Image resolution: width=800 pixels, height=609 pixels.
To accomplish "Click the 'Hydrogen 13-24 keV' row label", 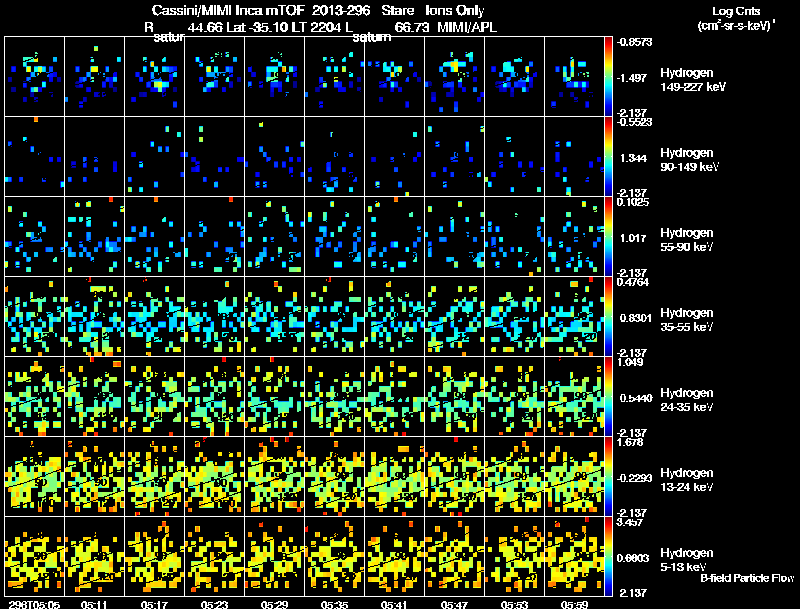I will pos(687,480).
